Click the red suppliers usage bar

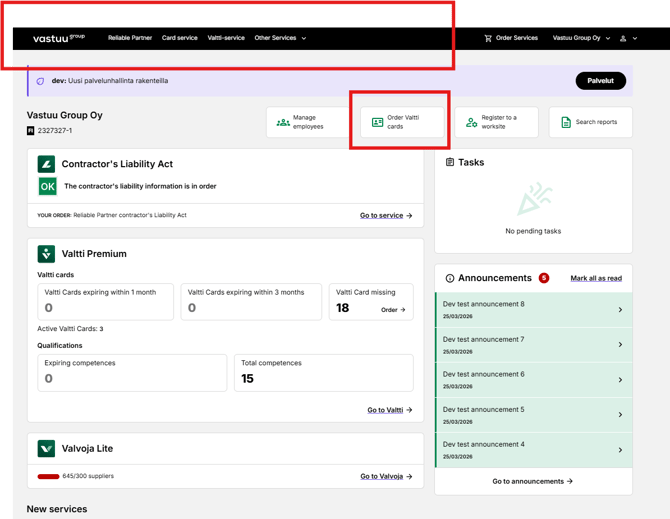point(48,476)
